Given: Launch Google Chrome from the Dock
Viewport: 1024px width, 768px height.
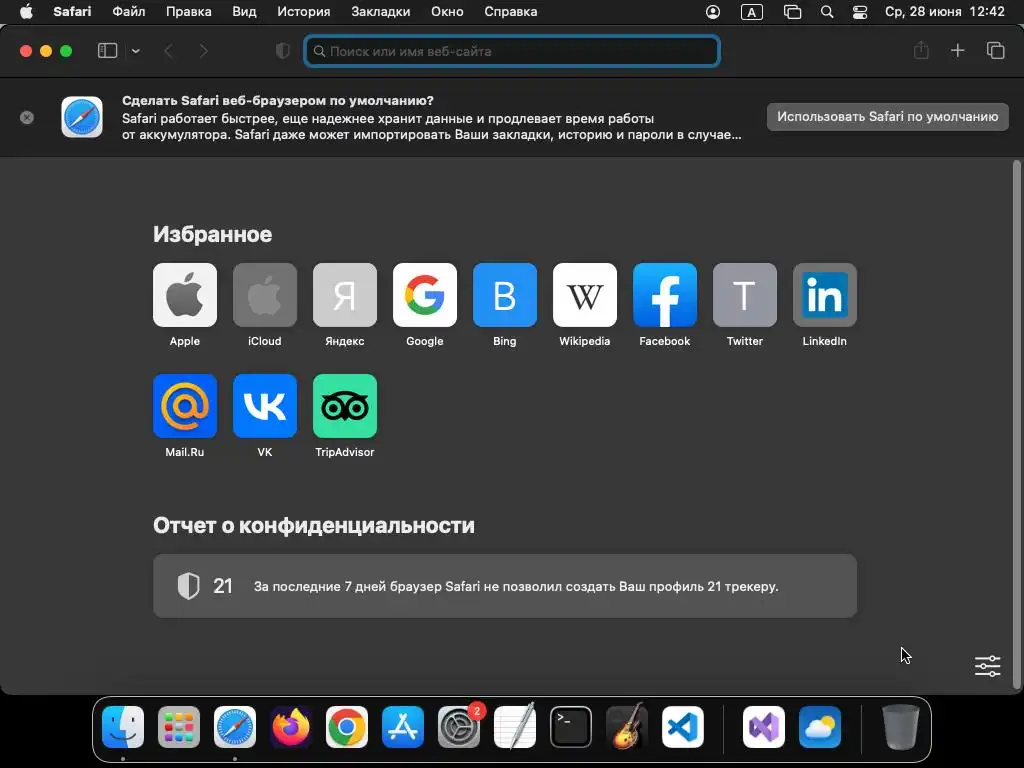Looking at the screenshot, I should pyautogui.click(x=347, y=727).
